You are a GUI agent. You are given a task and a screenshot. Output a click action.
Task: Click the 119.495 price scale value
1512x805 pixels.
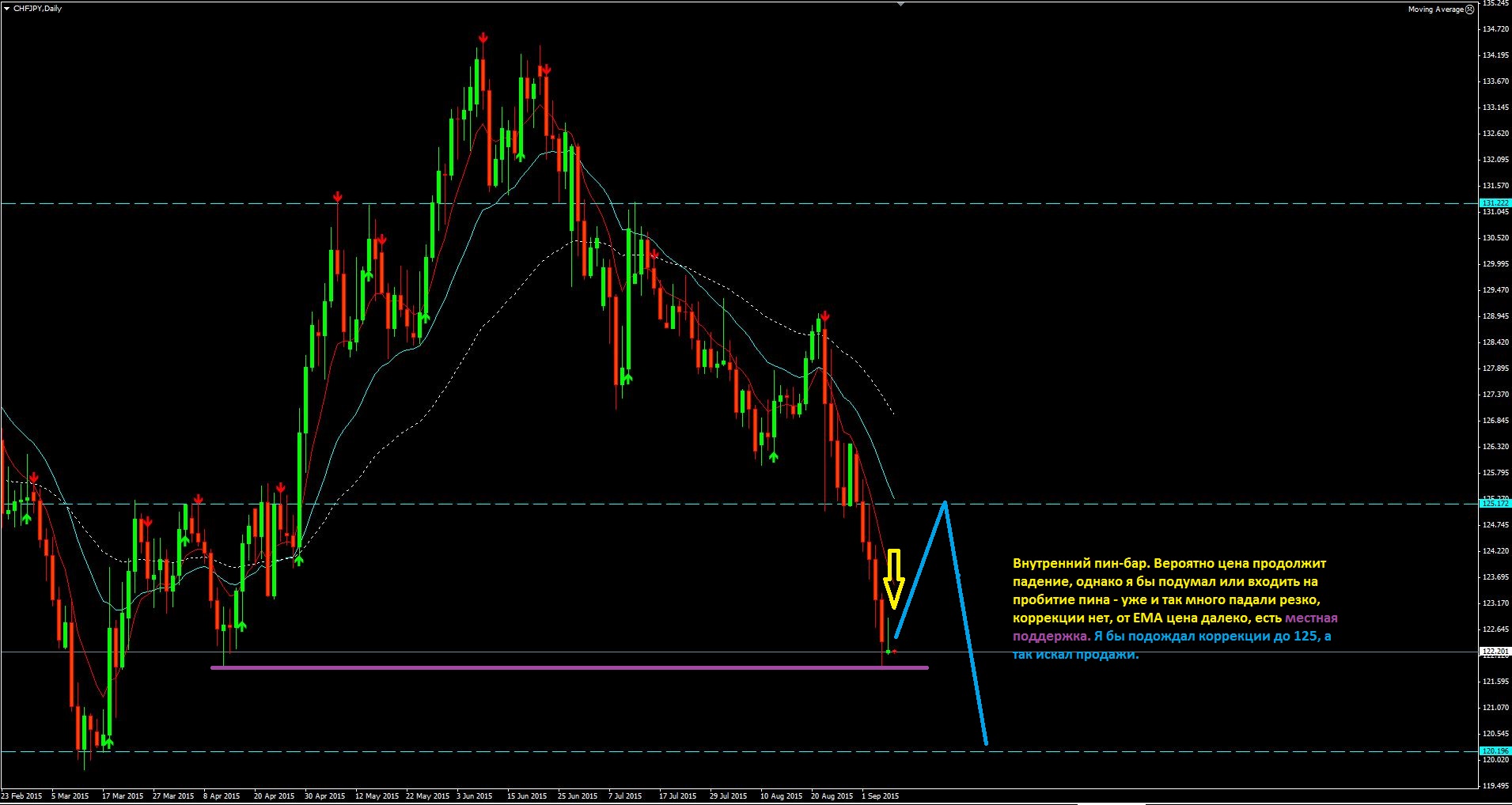coord(1495,786)
